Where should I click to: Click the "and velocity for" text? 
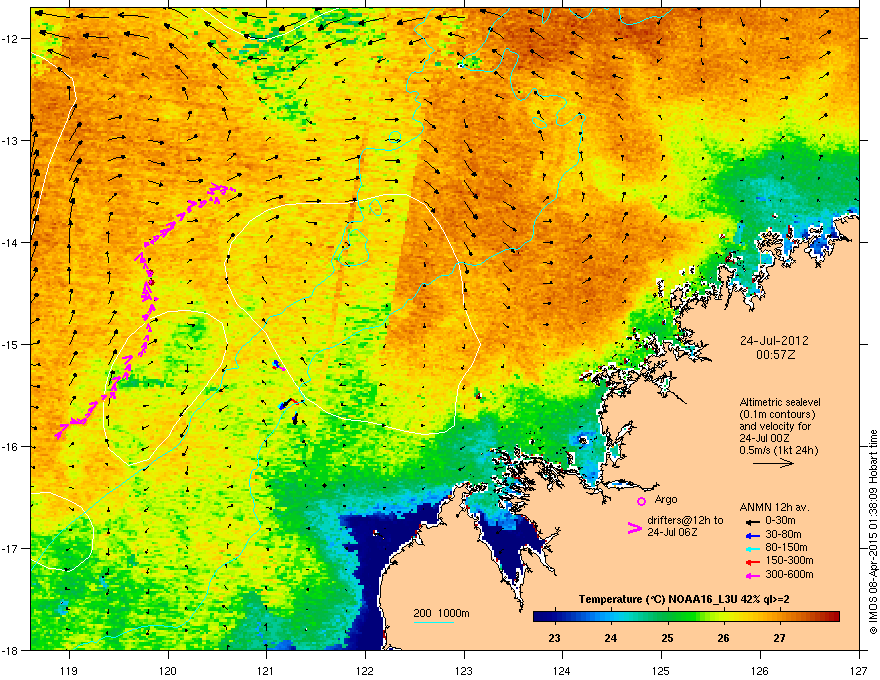point(775,426)
